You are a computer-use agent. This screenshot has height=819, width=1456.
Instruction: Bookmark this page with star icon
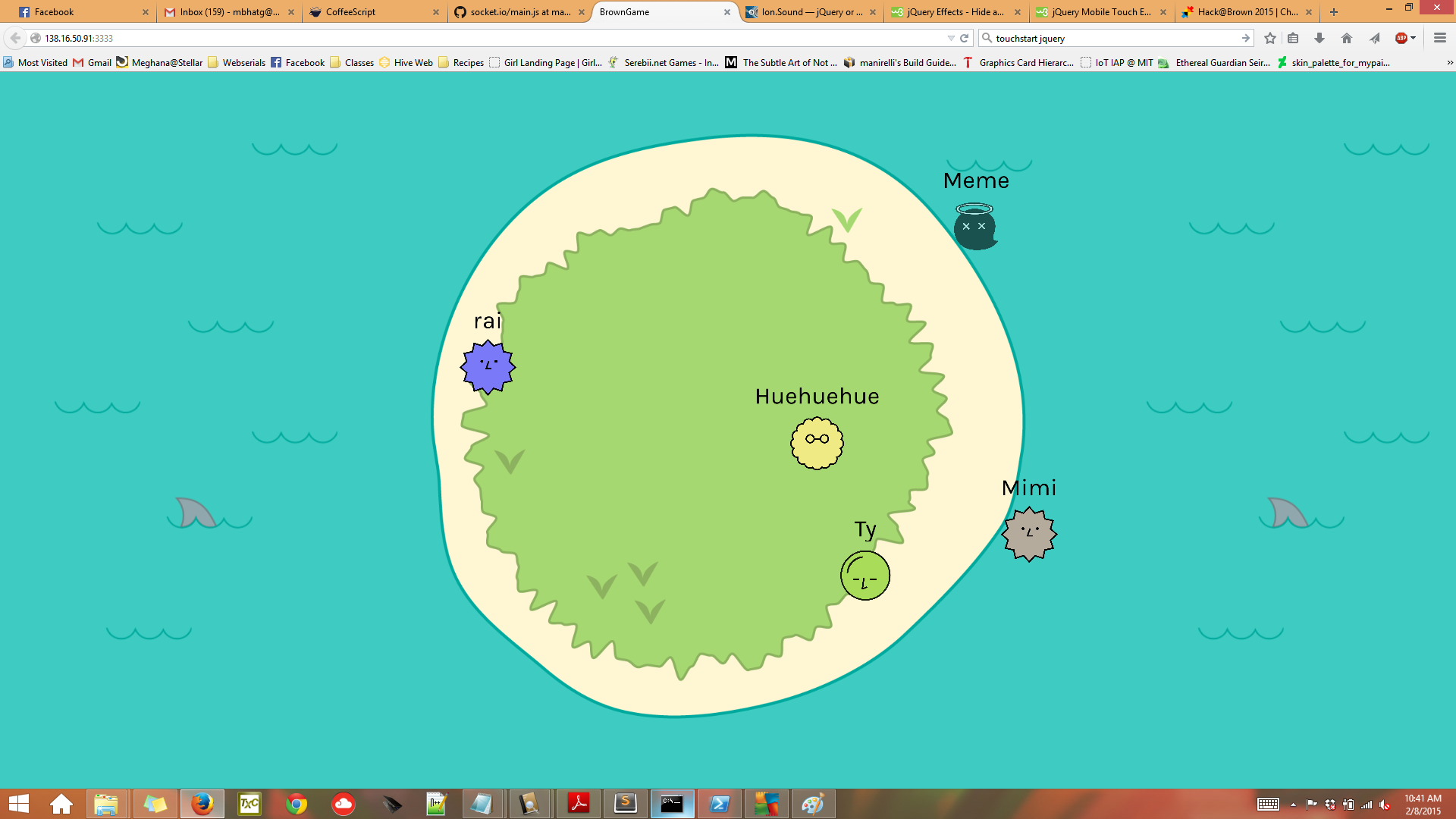click(1270, 38)
